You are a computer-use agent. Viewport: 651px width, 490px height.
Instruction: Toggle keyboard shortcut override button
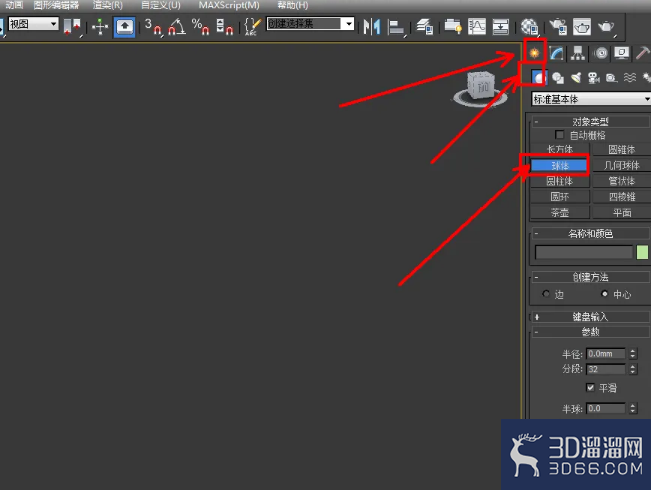click(125, 27)
